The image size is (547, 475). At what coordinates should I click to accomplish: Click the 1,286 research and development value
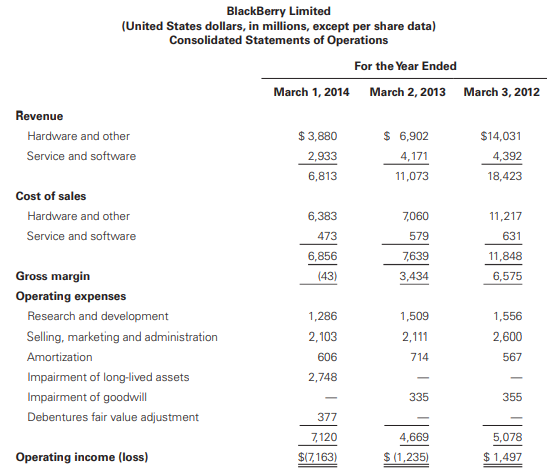click(x=323, y=316)
